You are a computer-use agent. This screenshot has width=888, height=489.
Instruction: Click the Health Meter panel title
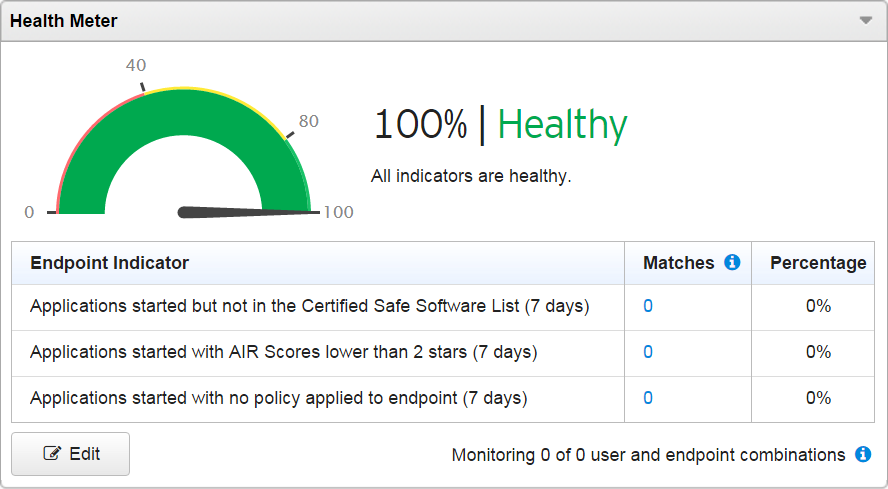point(64,20)
